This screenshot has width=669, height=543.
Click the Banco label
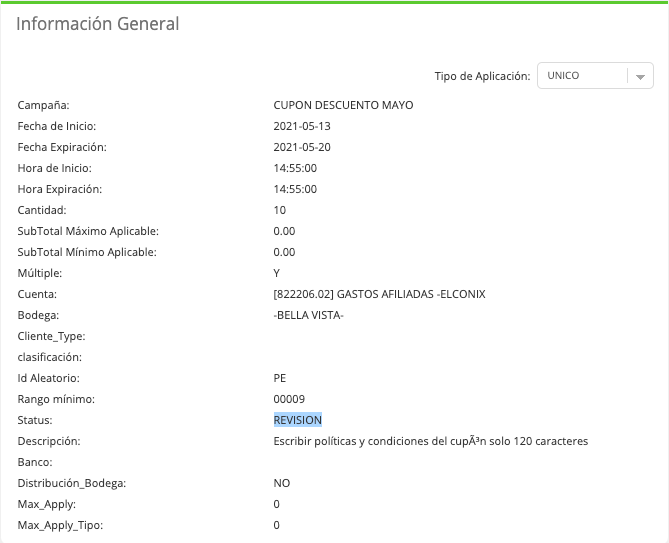pyautogui.click(x=35, y=462)
